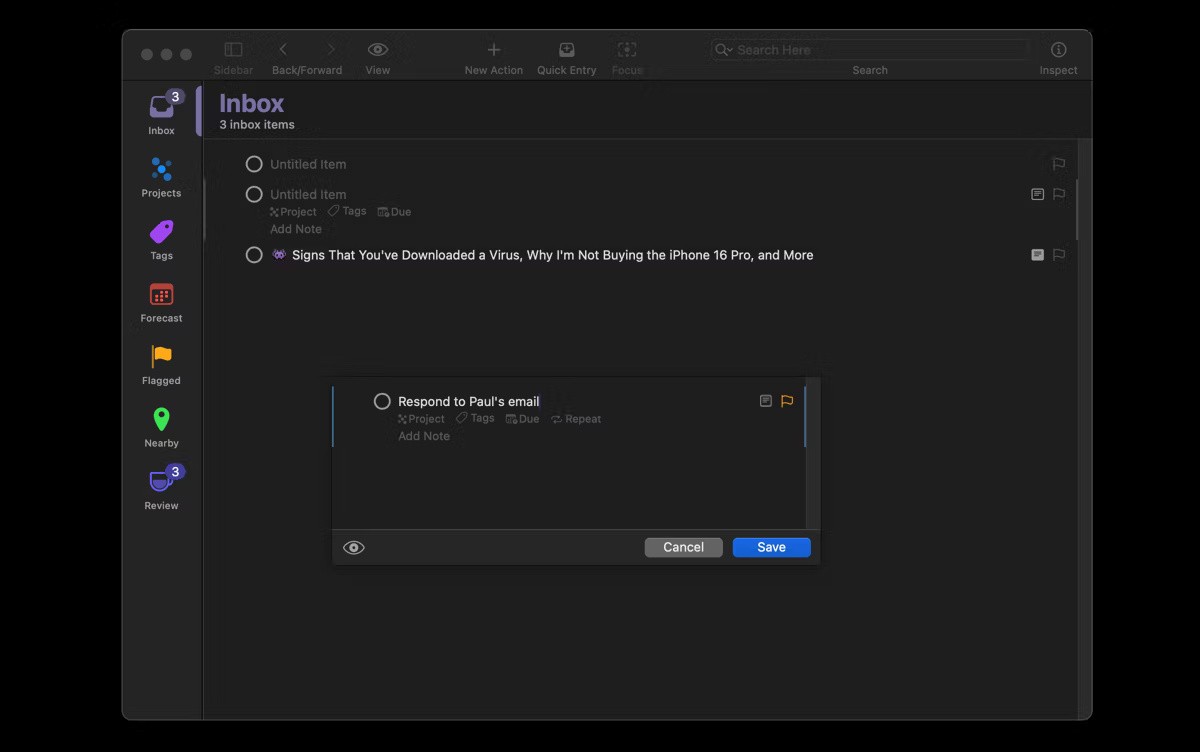Viewport: 1200px width, 752px height.
Task: Flag the second Untitled Item
Action: tap(1059, 194)
